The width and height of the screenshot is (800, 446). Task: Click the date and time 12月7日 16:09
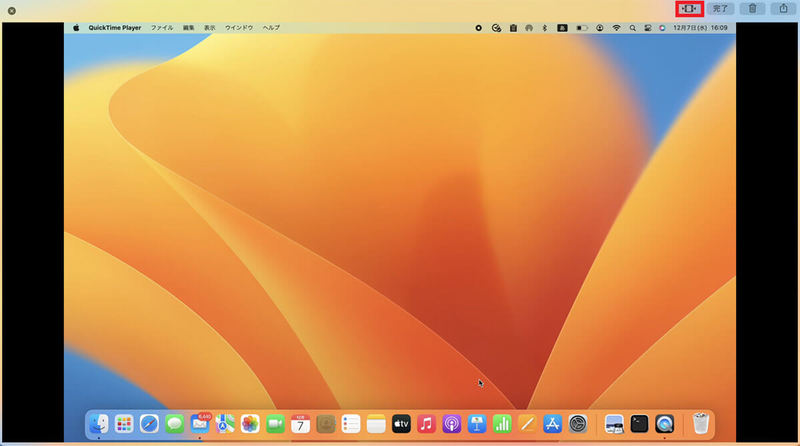tap(700, 28)
